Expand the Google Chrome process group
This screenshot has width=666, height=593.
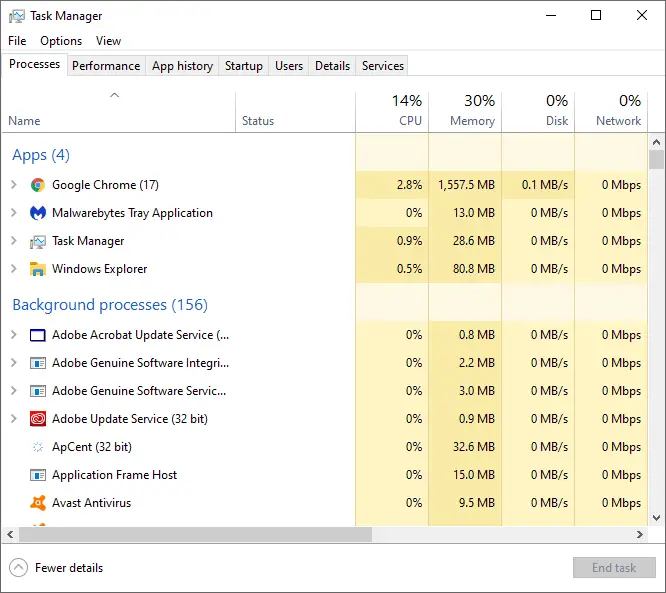(x=14, y=185)
